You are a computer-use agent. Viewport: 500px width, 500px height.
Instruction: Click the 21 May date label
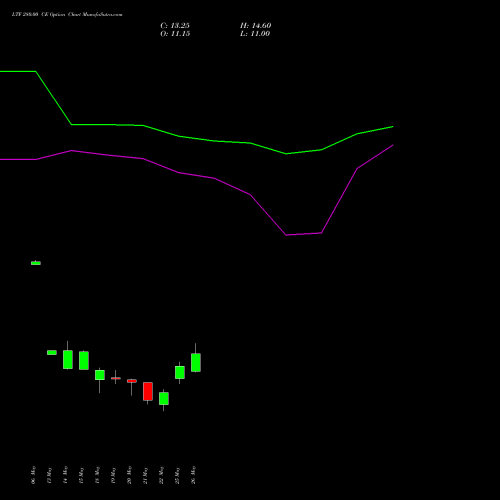pyautogui.click(x=145, y=475)
